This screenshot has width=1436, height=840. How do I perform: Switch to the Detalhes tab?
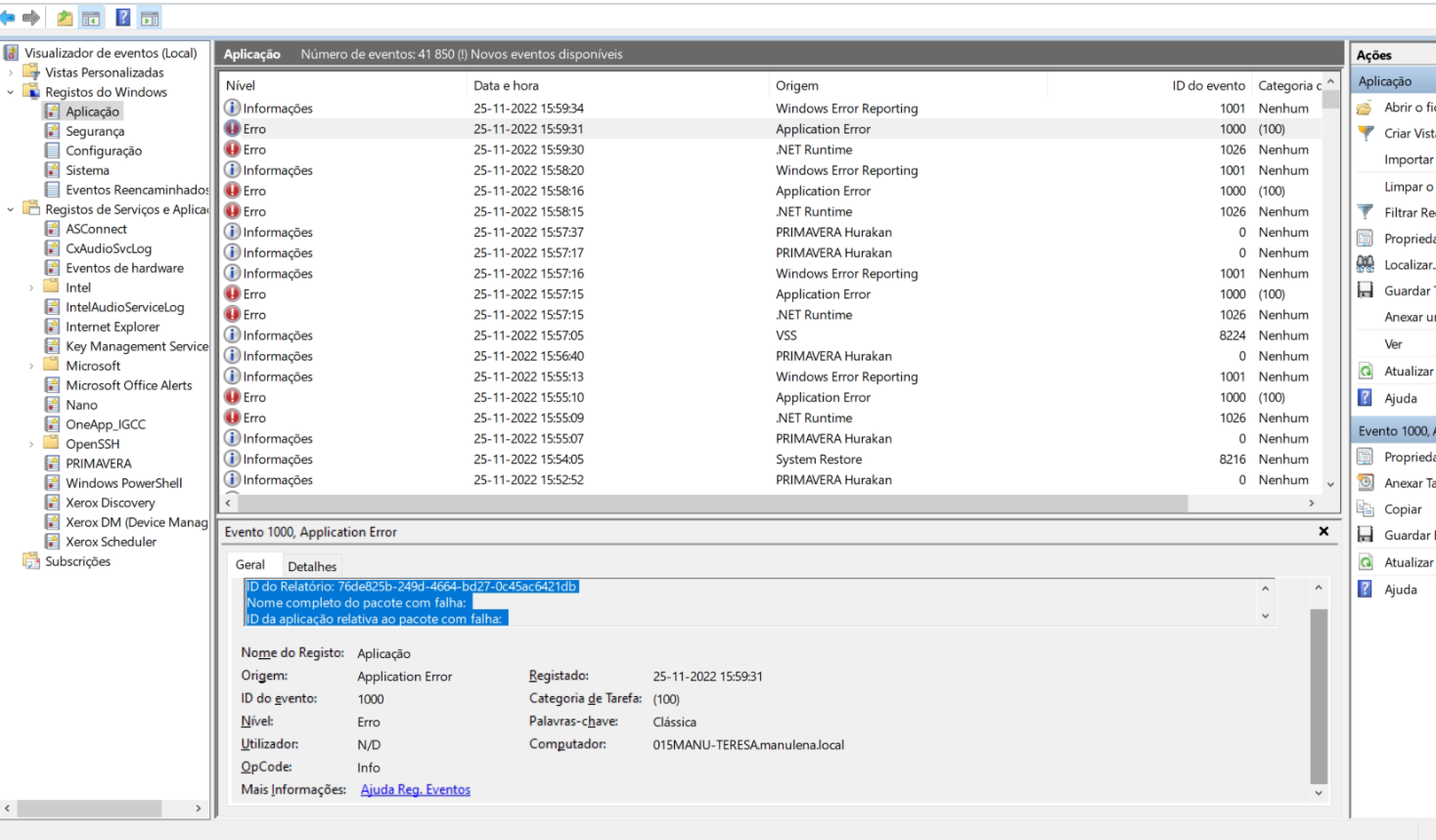(312, 566)
